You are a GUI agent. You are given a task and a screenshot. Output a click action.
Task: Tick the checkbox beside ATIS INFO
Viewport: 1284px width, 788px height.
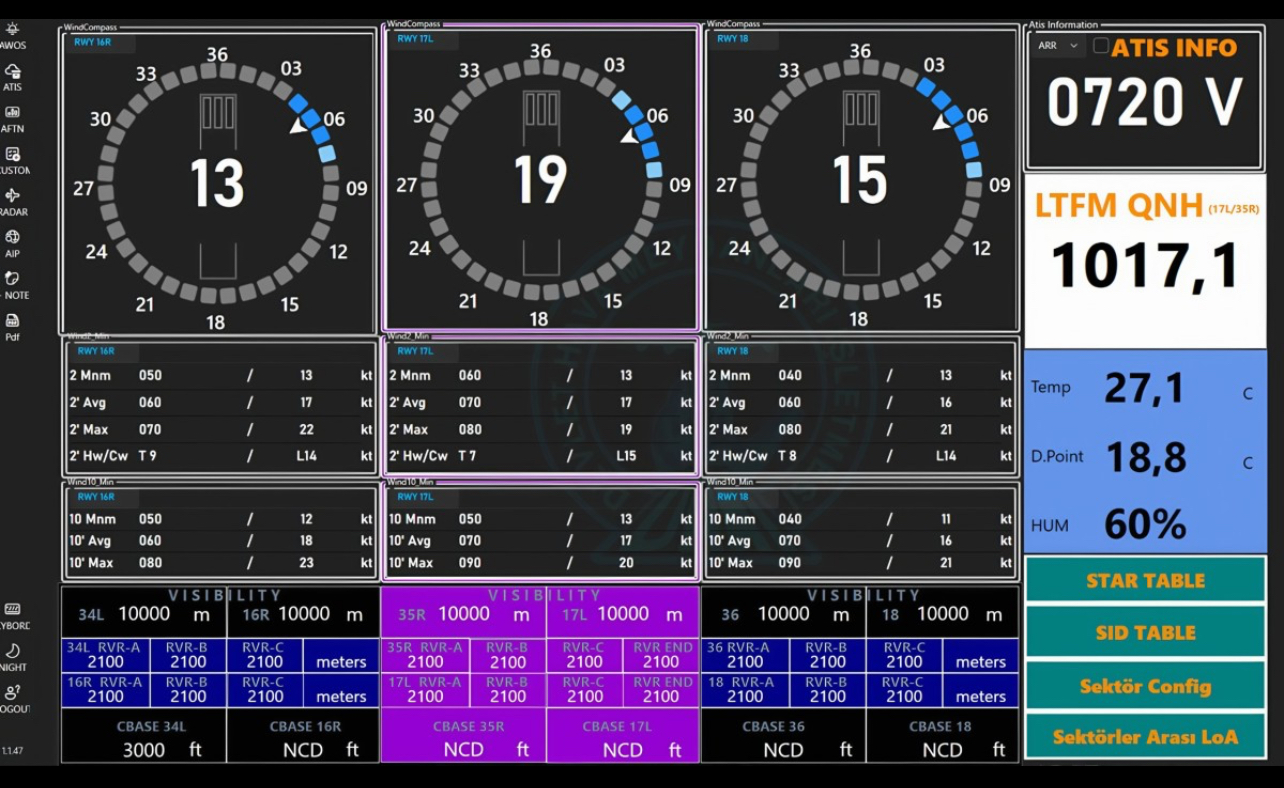(x=1101, y=46)
